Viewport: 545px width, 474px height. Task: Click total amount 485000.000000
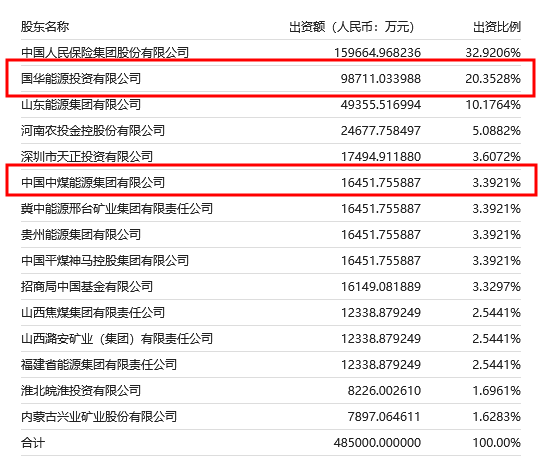(x=377, y=443)
